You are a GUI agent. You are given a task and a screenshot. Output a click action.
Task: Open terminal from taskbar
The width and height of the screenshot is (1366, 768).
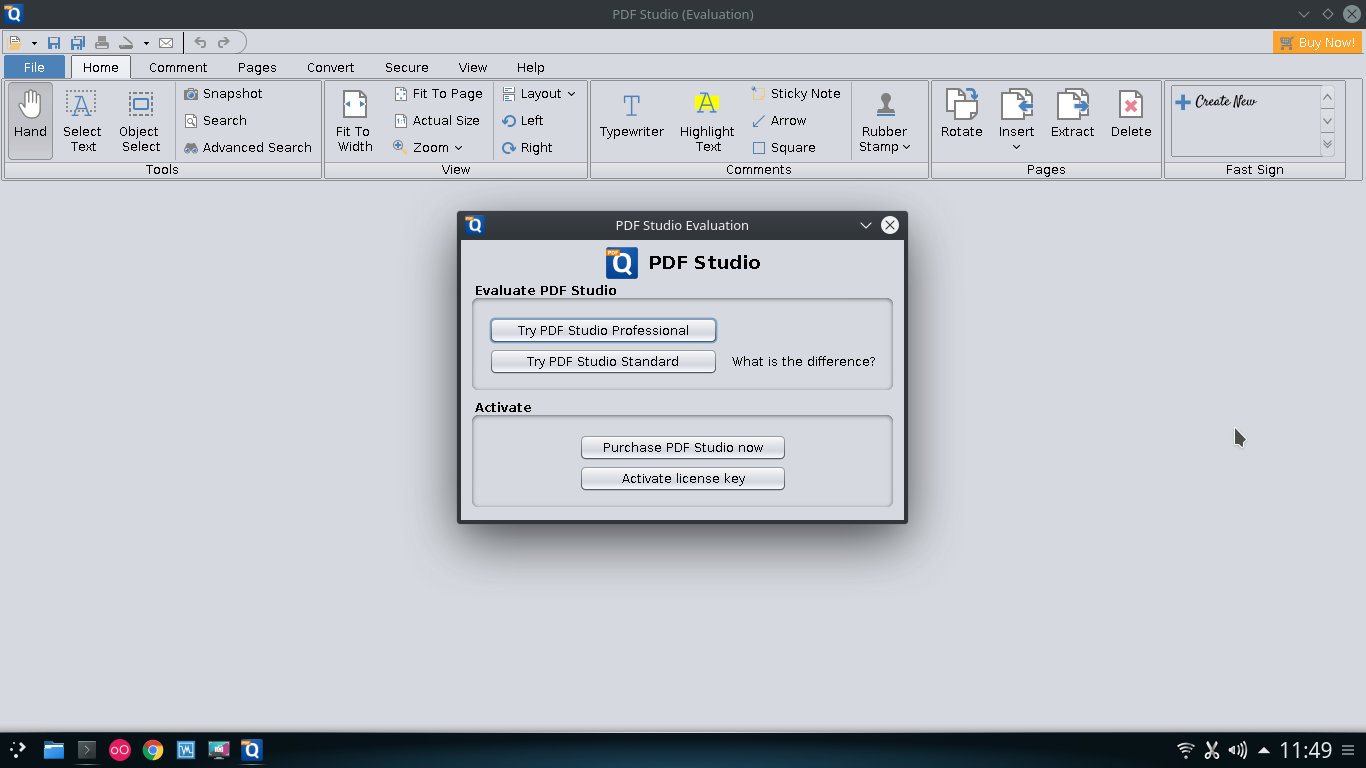coord(87,750)
